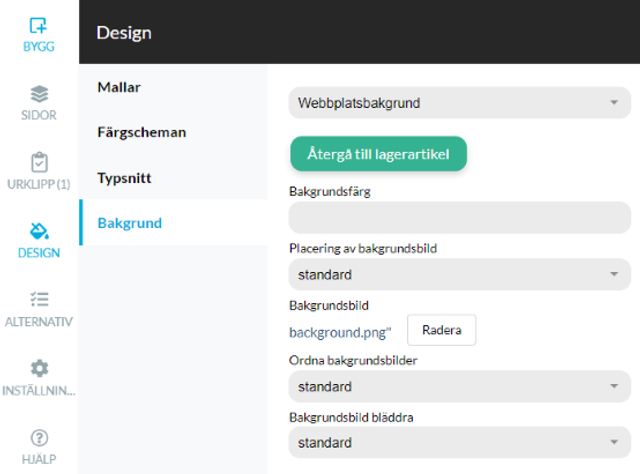Click the Radera button
Image resolution: width=640 pixels, height=474 pixels.
[441, 330]
